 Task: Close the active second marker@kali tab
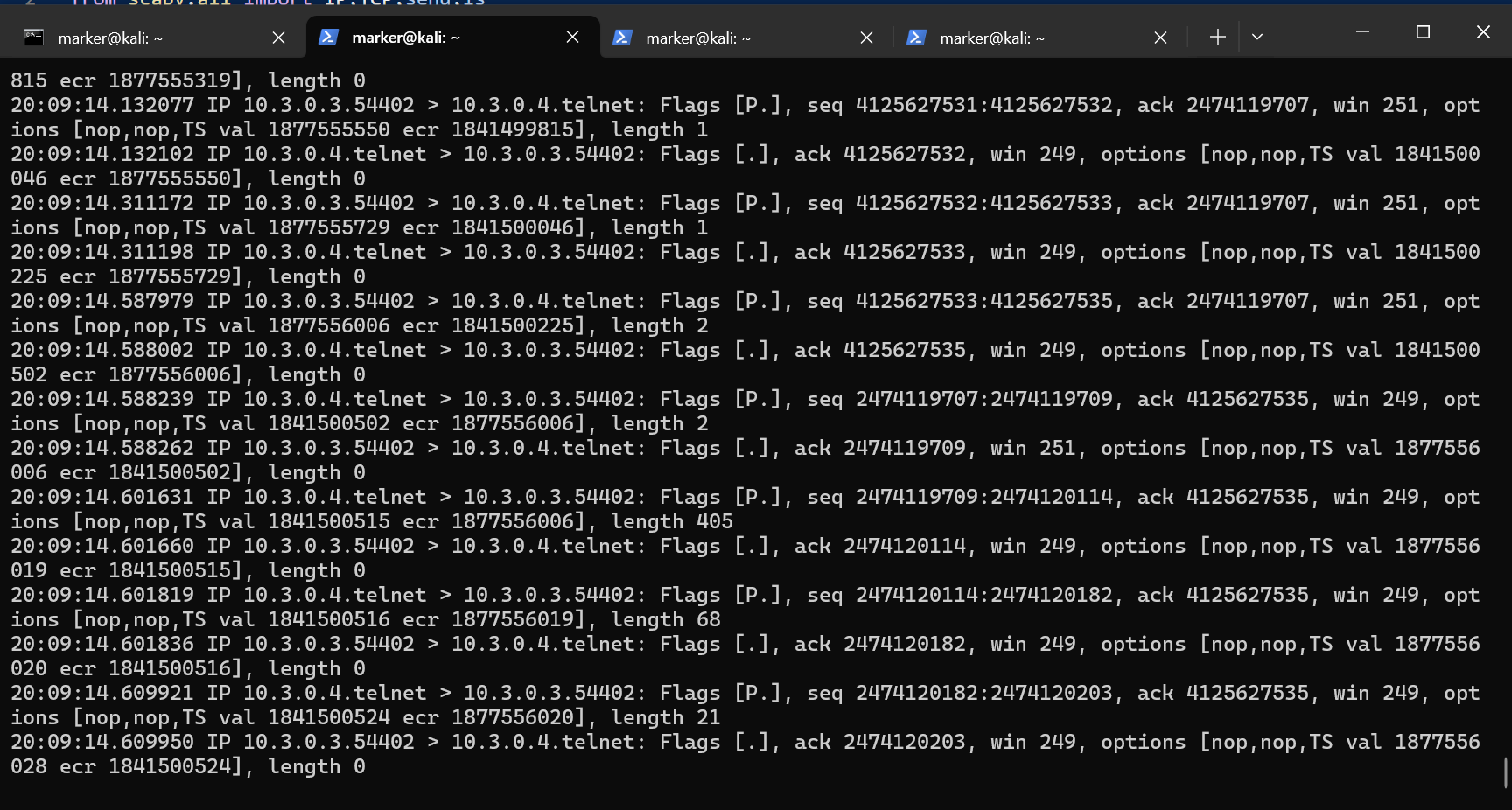[x=572, y=37]
